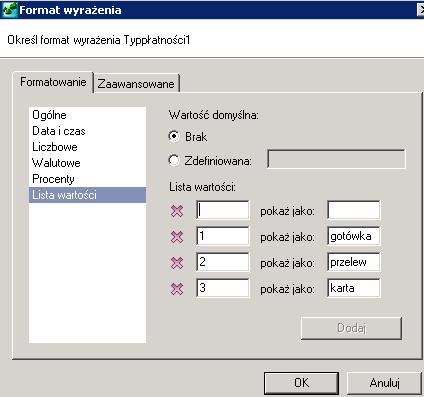The height and width of the screenshot is (397, 424).
Task: Cancel dialog with Anuluj button
Action: [384, 383]
